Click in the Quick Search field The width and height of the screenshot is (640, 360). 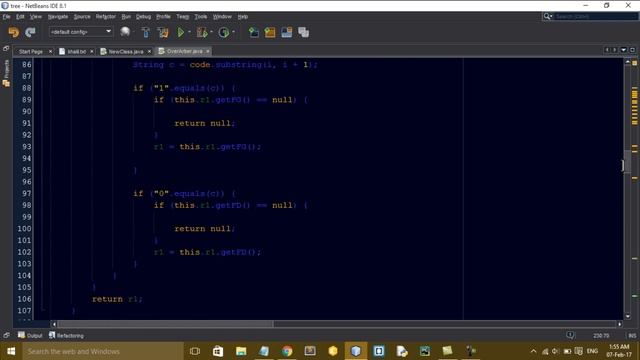(596, 16)
